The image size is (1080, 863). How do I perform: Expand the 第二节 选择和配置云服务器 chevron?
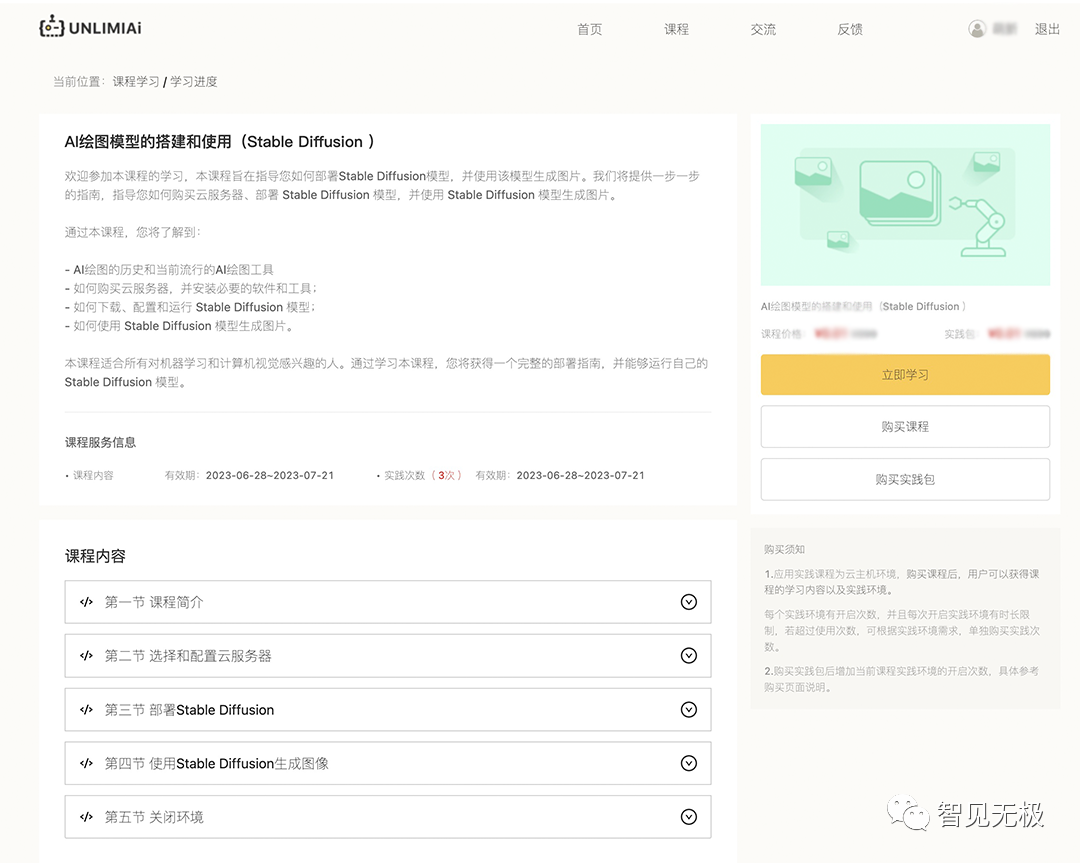(x=688, y=656)
